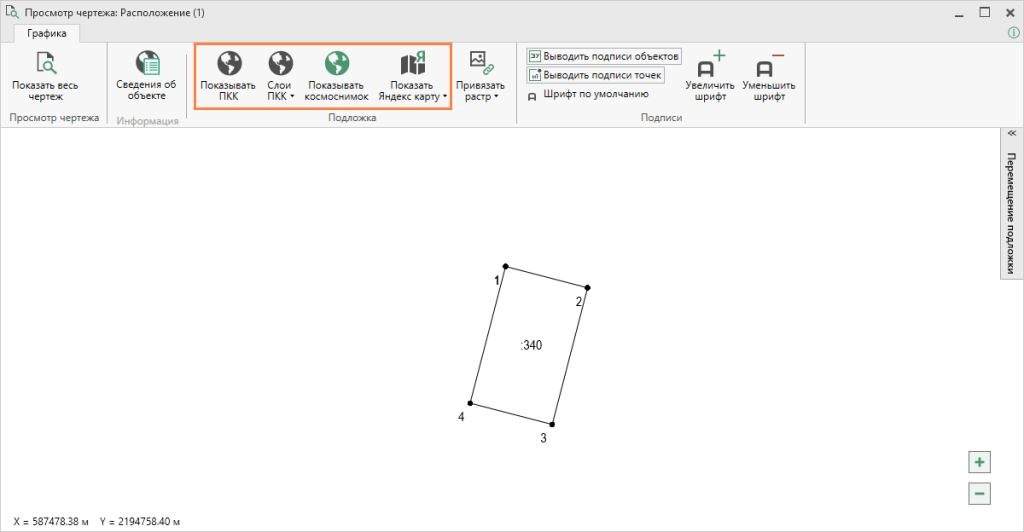Click vertex point 1 of the parcel

click(x=506, y=266)
